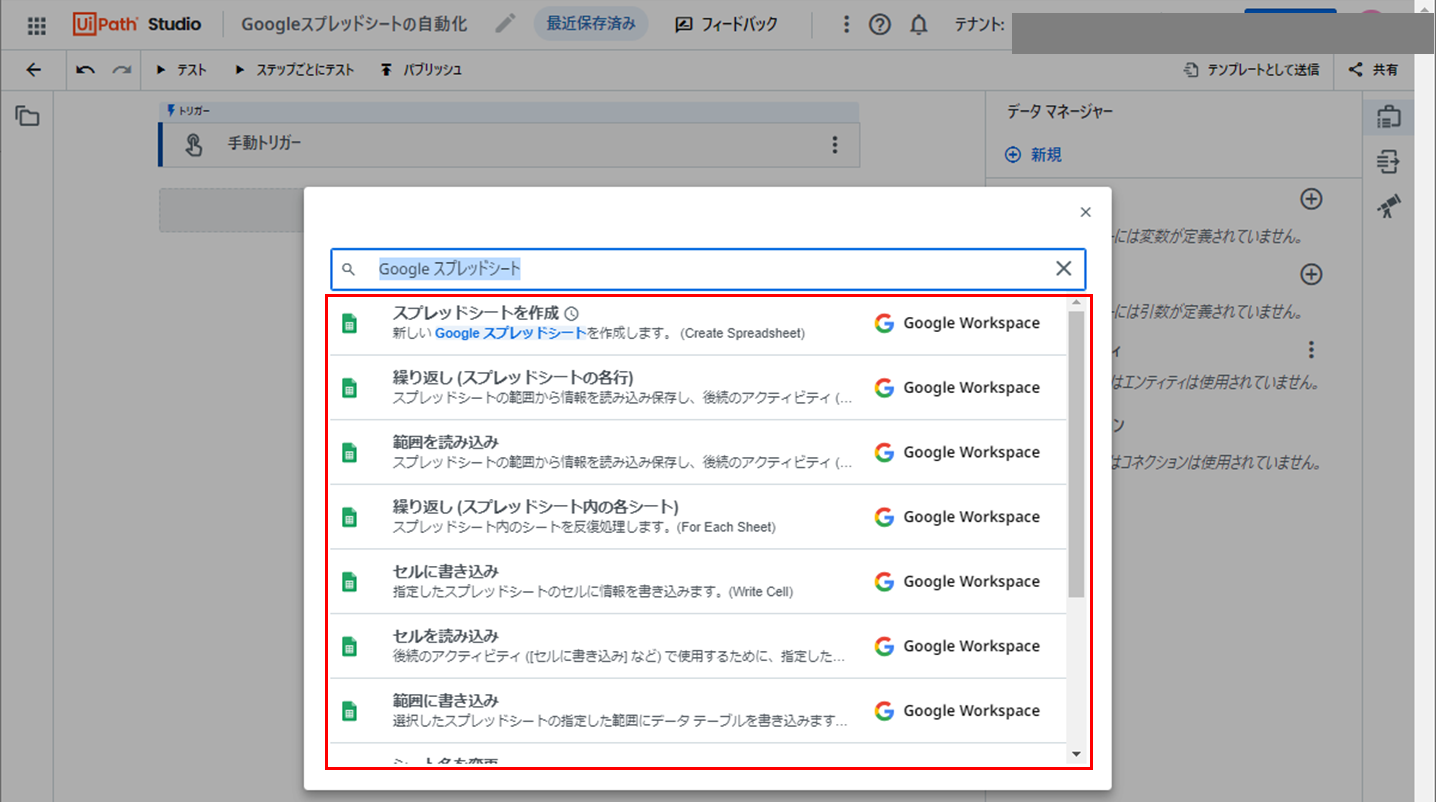
Task: Add a variable with the first plus icon
Action: coord(1311,199)
